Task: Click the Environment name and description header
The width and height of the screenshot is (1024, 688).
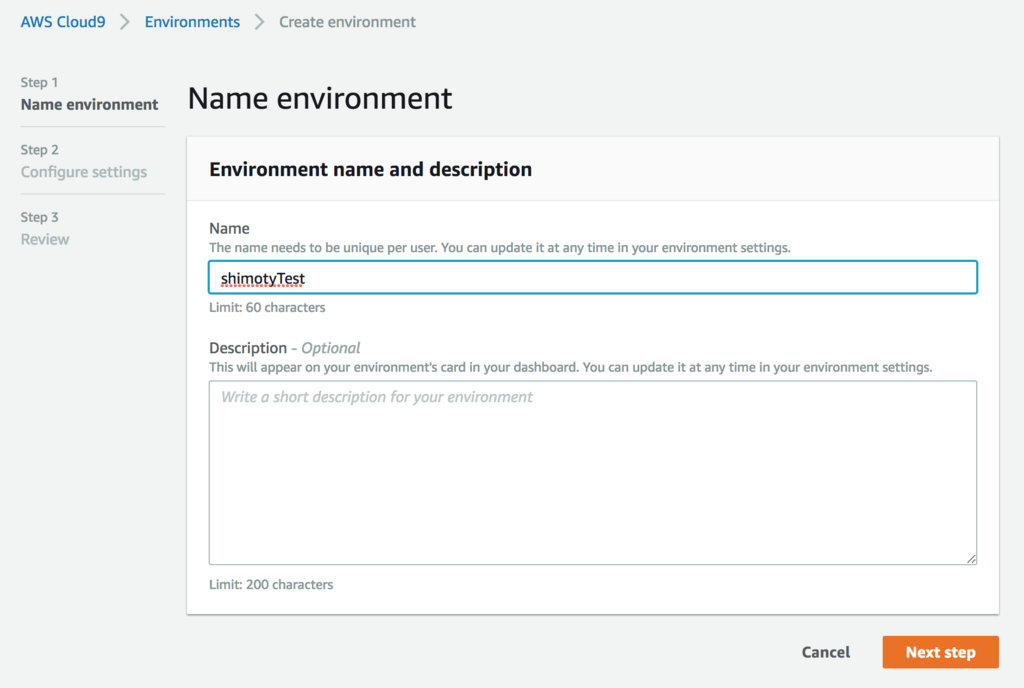Action: [x=370, y=170]
